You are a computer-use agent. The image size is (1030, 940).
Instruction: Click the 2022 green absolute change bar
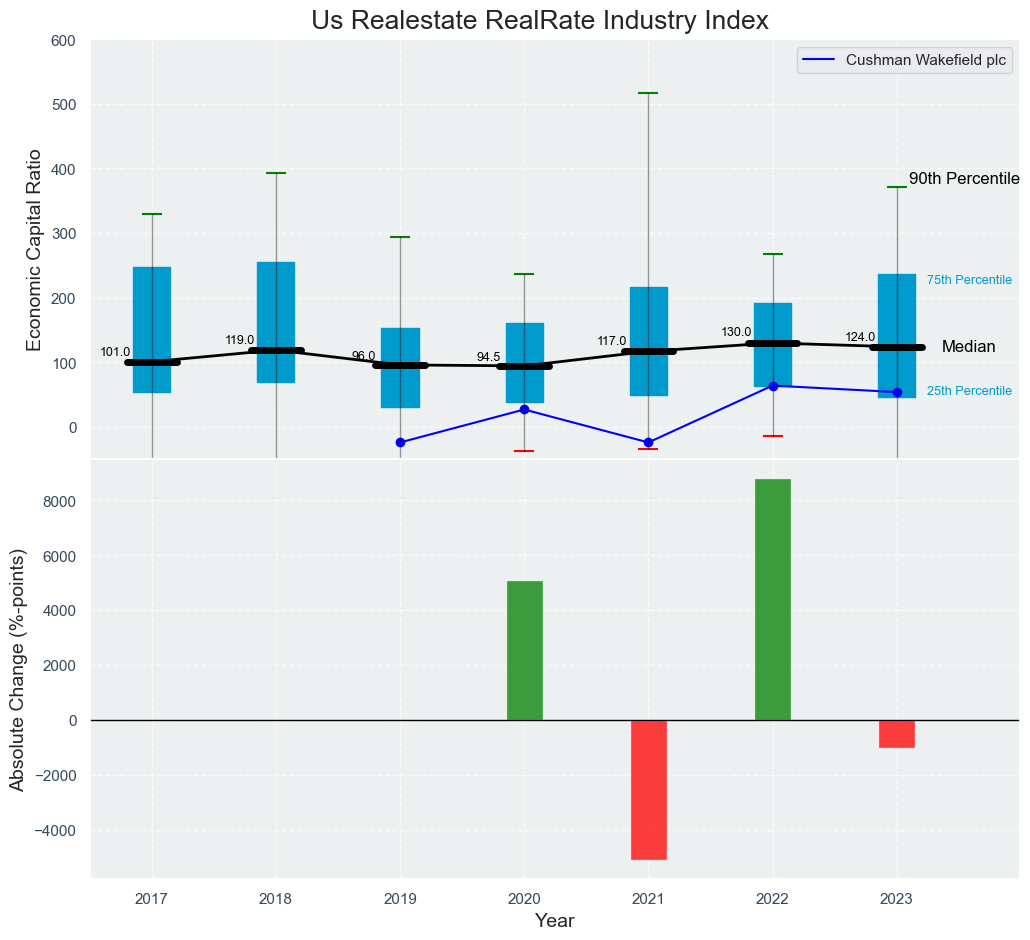click(x=773, y=599)
